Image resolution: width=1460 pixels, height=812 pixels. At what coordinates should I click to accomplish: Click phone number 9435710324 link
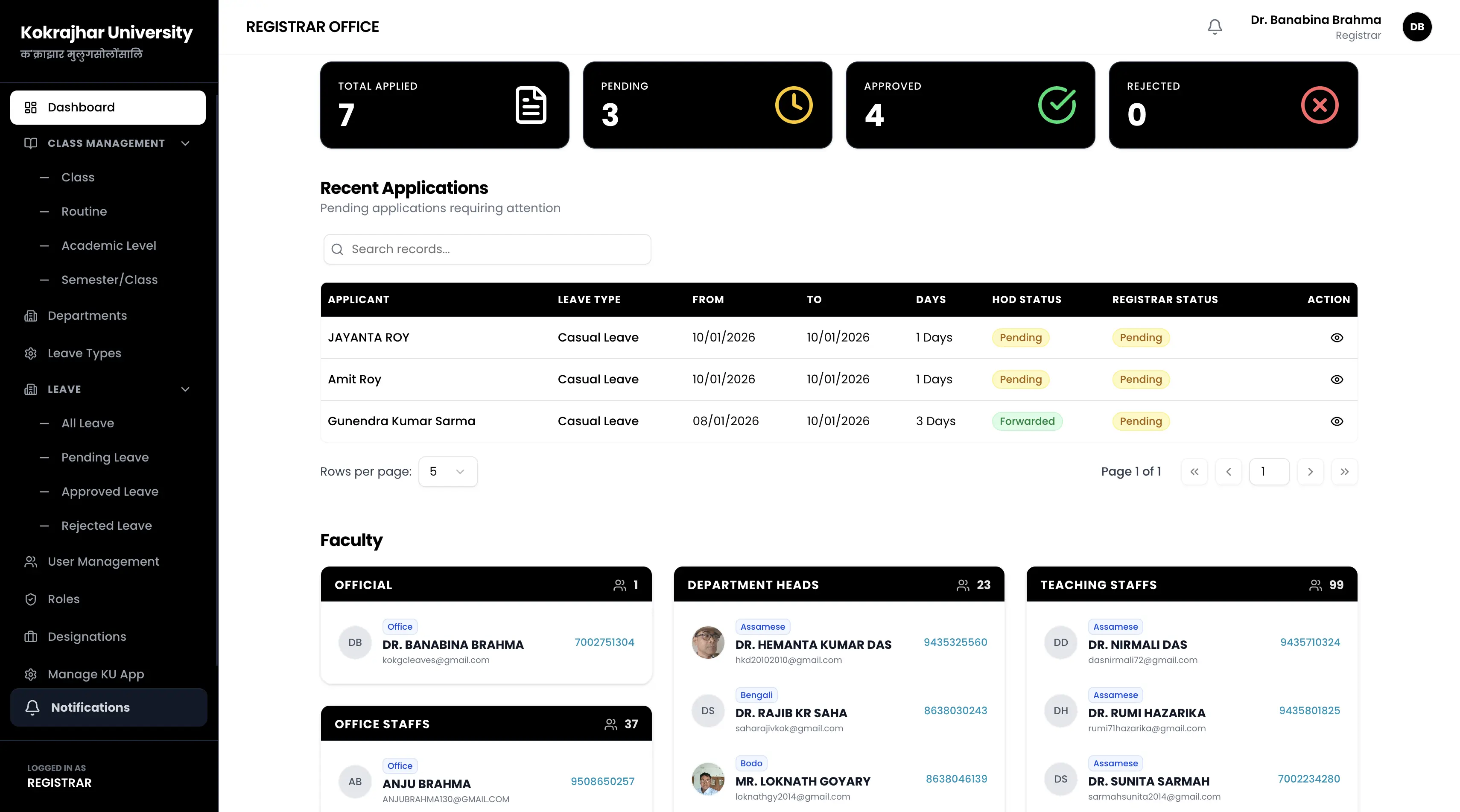pos(1310,642)
